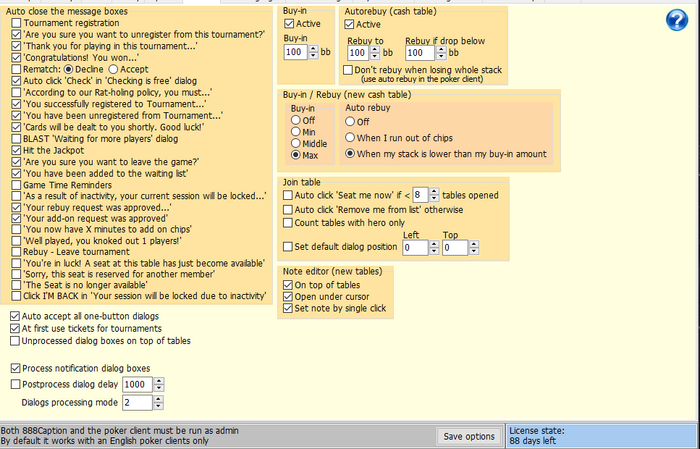Select the Rematch Decline radio button
Screen dimensions: 700x449
pyautogui.click(x=68, y=69)
